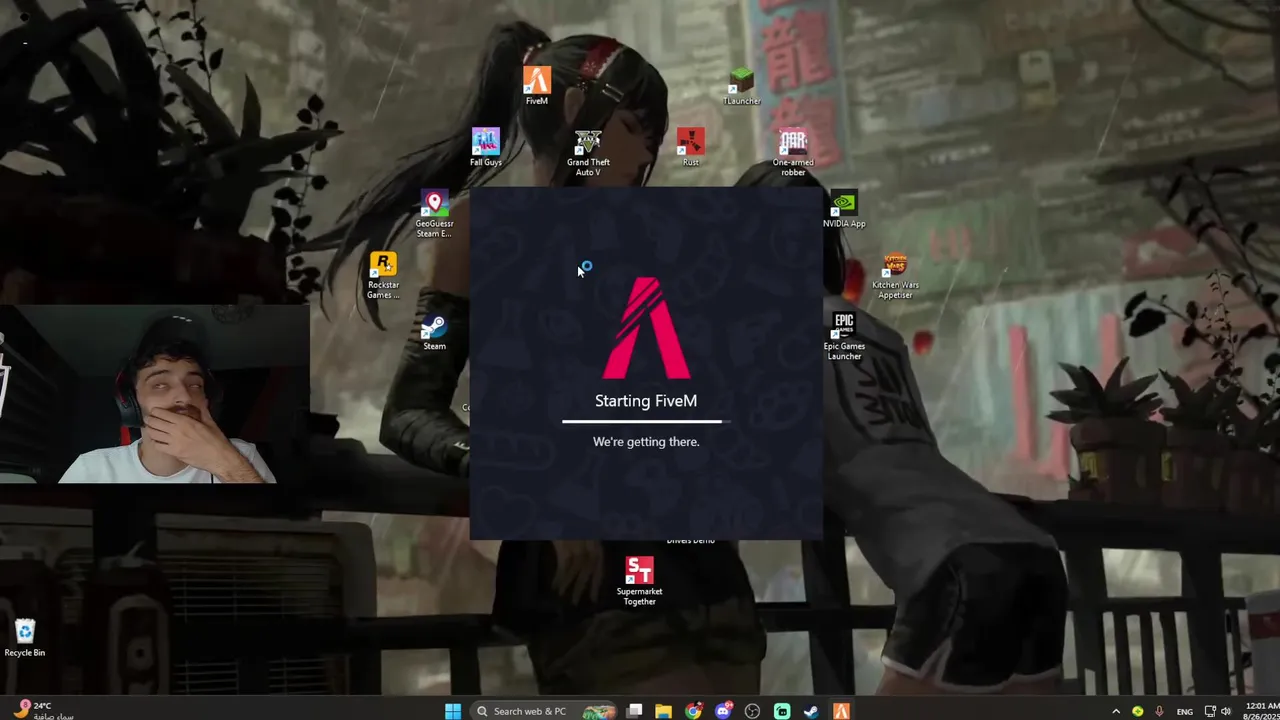
Task: Select the Grand Theft Auto V icon
Action: pyautogui.click(x=588, y=152)
